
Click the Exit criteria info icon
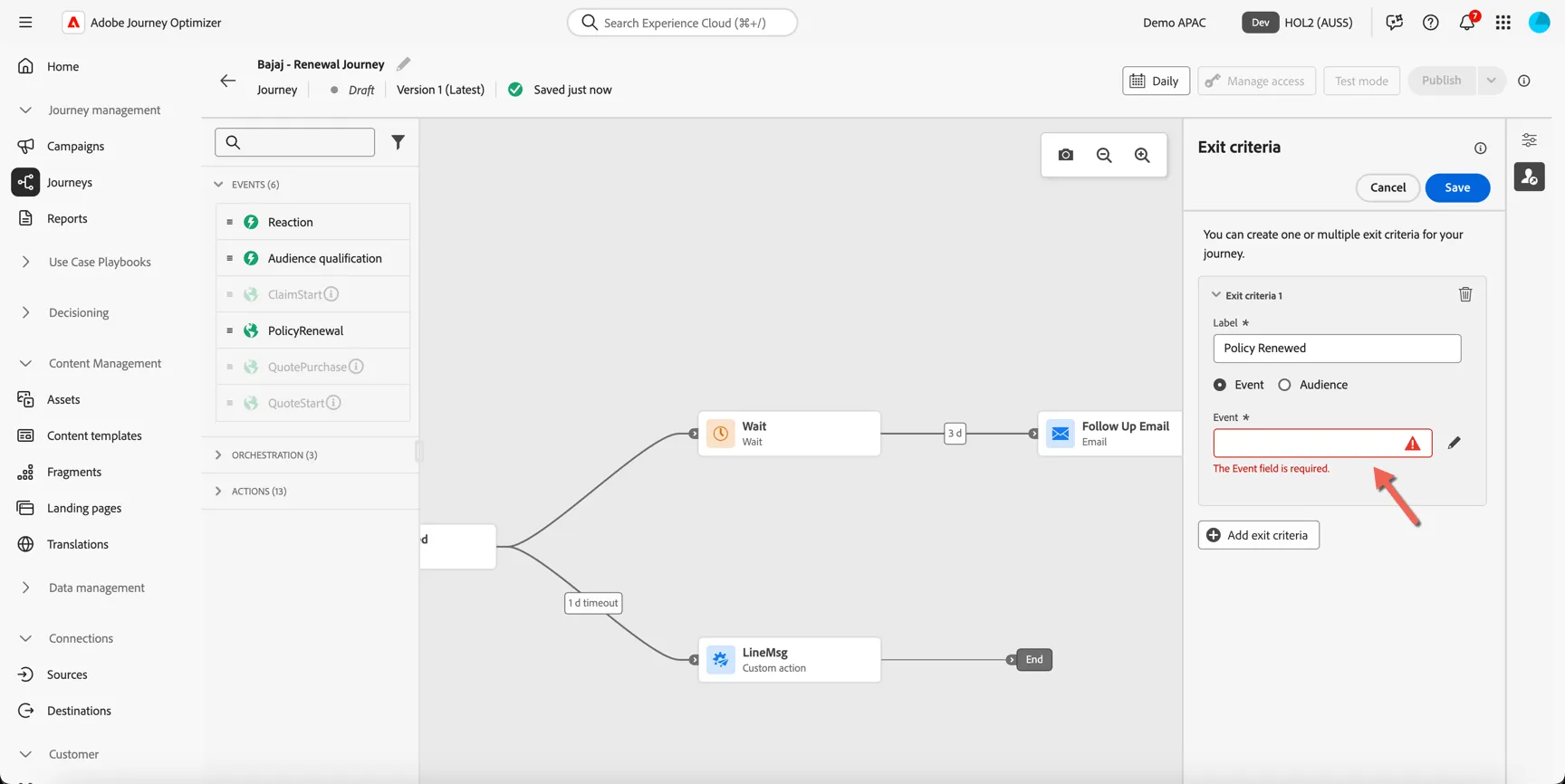click(1480, 148)
